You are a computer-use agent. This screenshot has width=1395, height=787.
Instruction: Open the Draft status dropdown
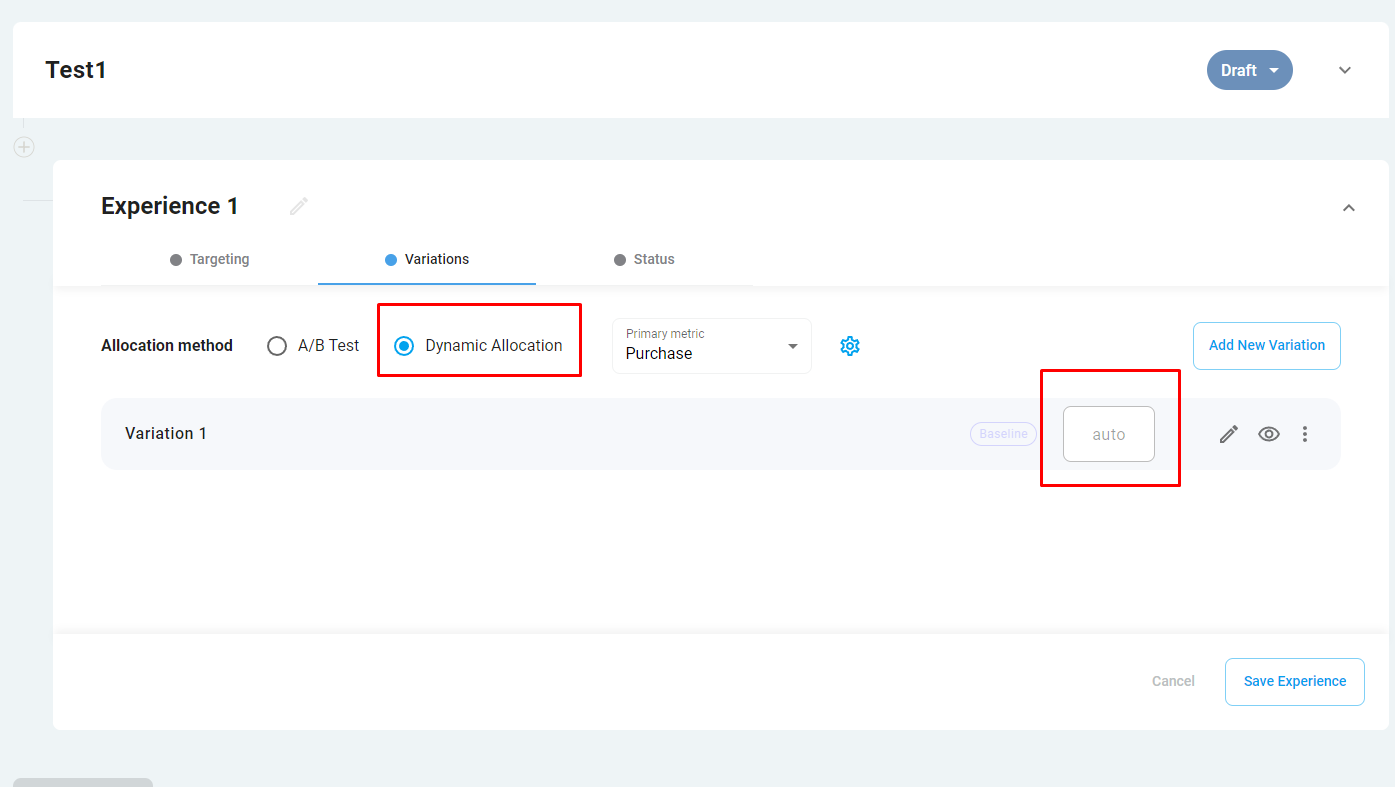[1249, 70]
